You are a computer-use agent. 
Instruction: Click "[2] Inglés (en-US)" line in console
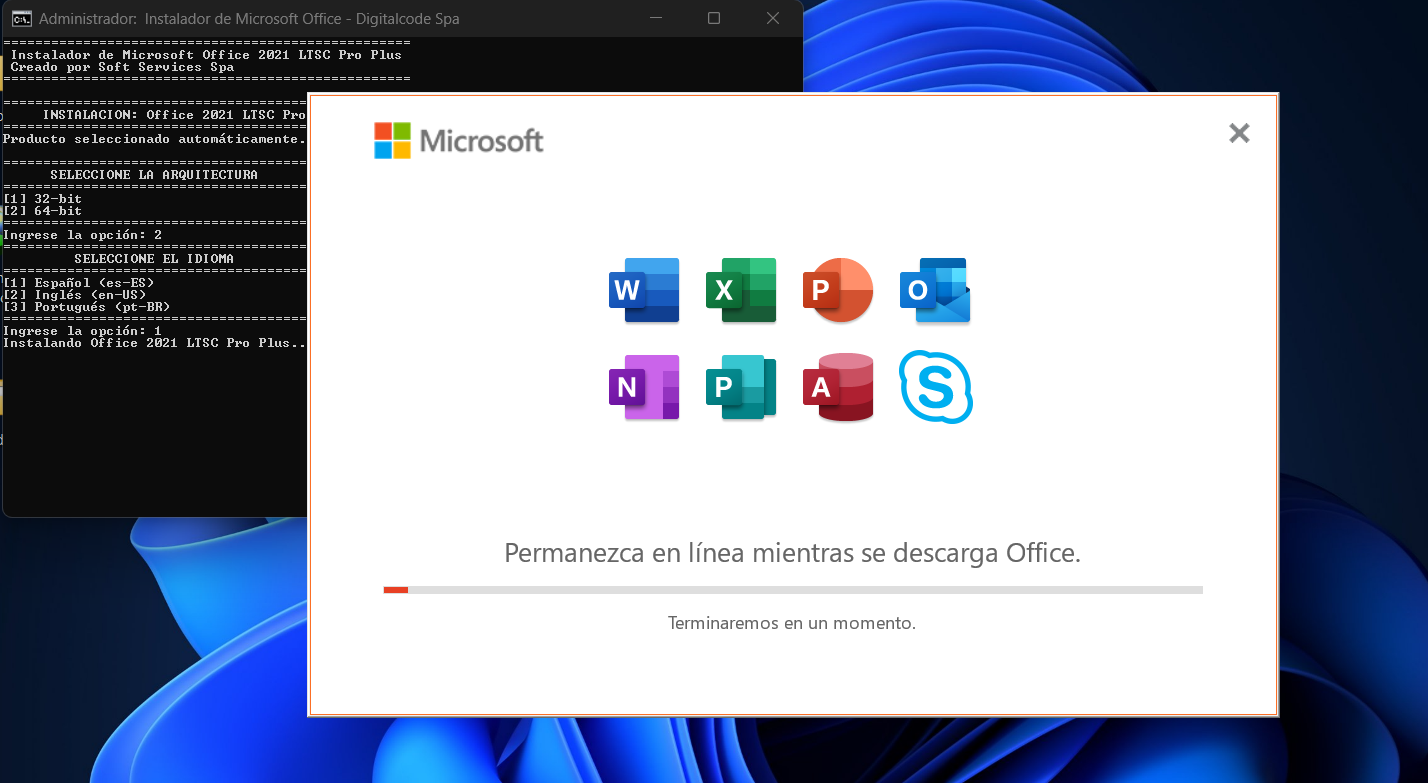coord(75,295)
